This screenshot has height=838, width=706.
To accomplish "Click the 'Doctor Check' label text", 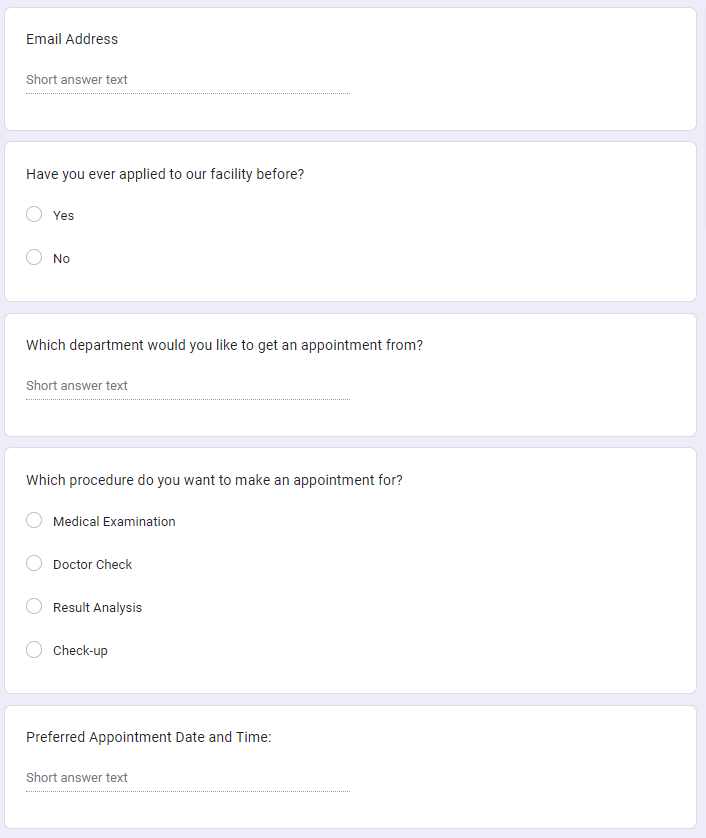I will tap(93, 565).
